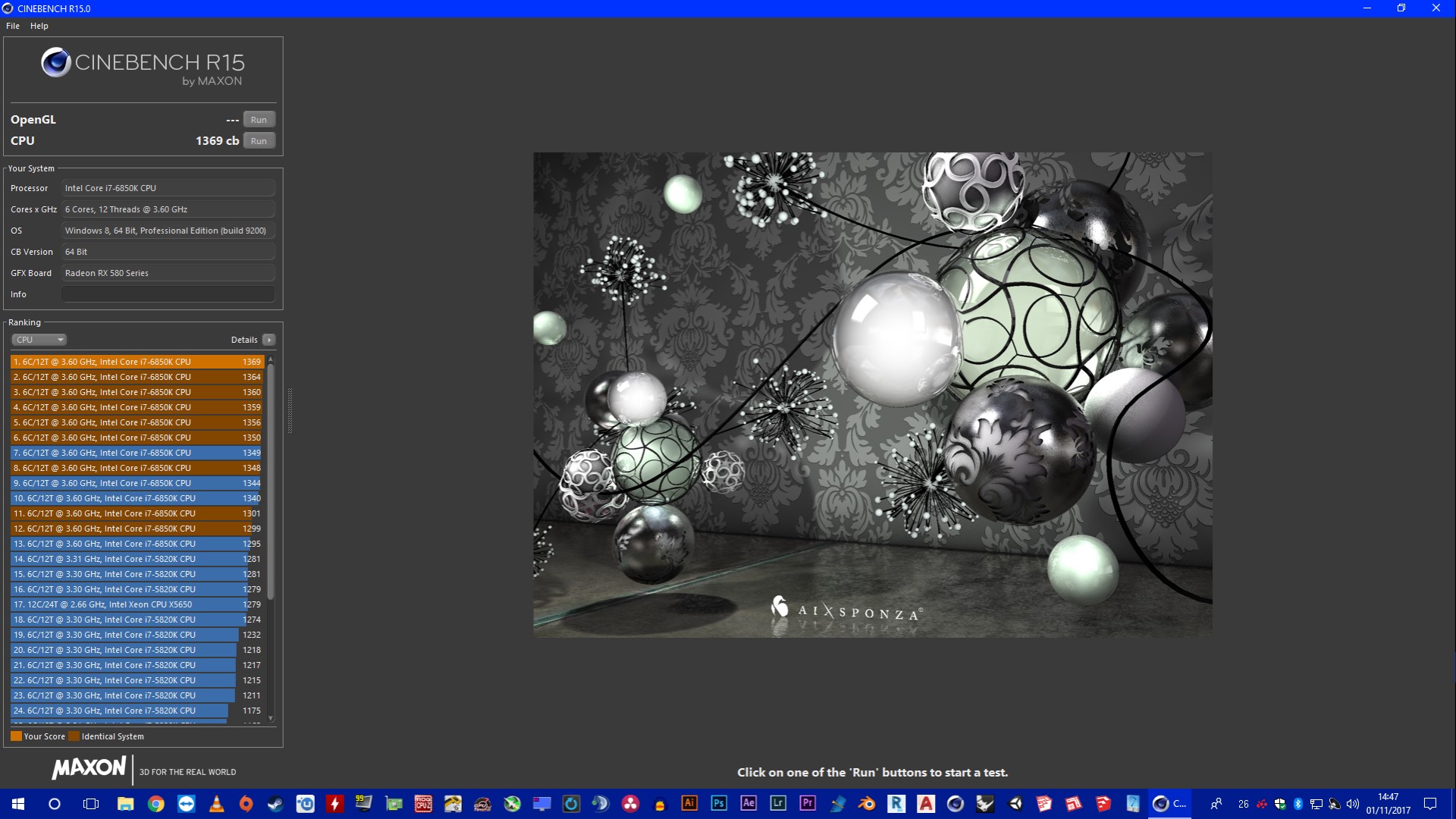Launch Google Chrome from the taskbar
Screen dimensions: 1456x819
click(156, 804)
